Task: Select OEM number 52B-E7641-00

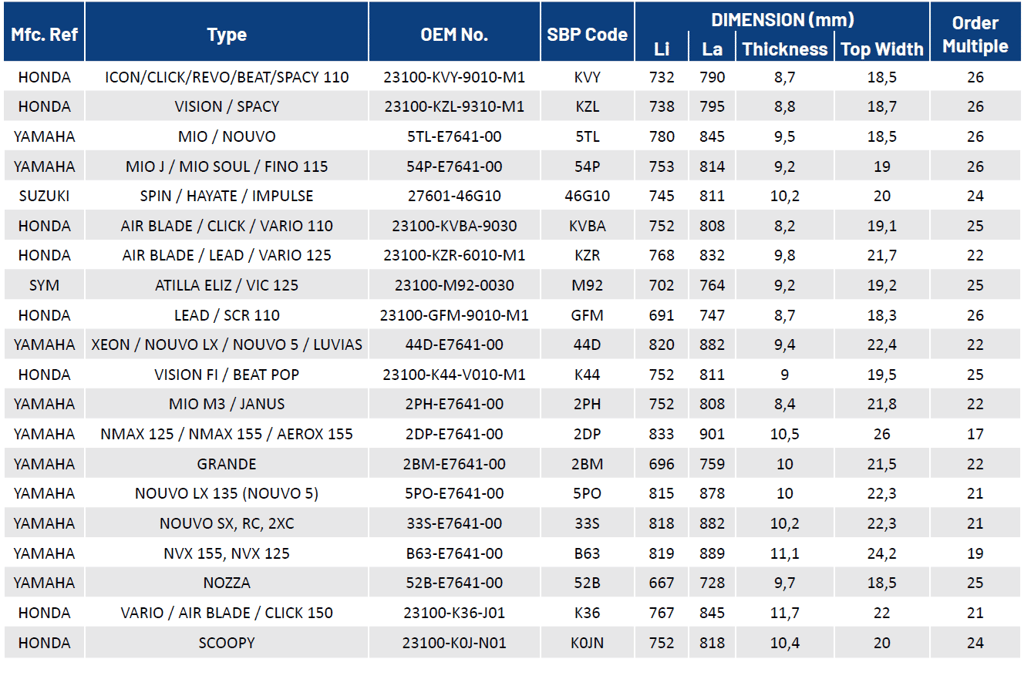Action: pyautogui.click(x=454, y=582)
